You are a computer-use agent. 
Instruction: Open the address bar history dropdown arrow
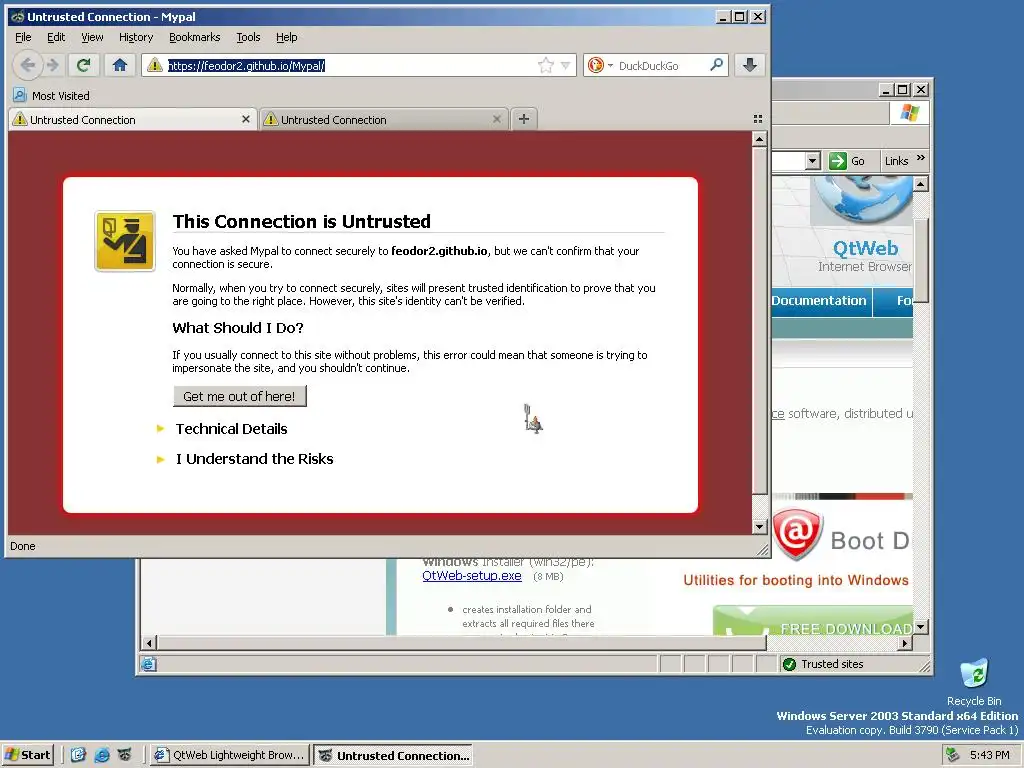pos(566,65)
